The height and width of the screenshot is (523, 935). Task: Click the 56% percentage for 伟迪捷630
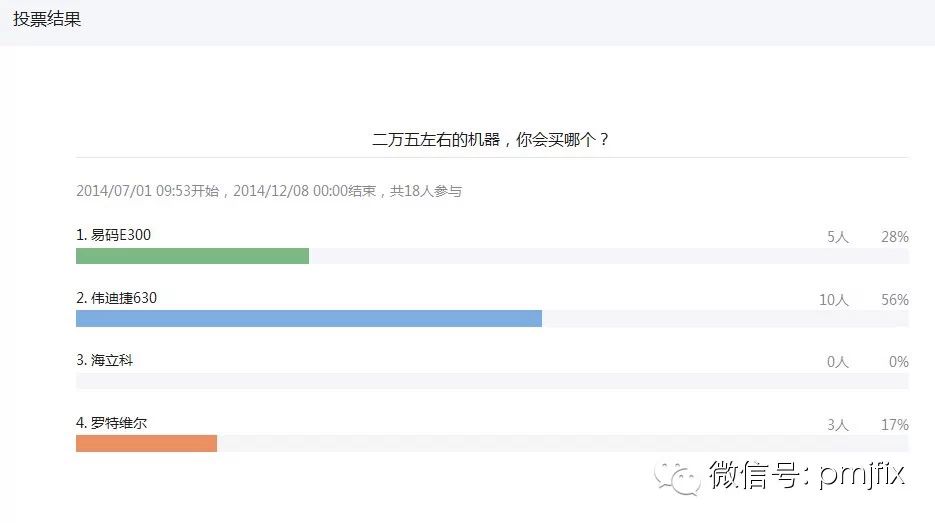[894, 299]
